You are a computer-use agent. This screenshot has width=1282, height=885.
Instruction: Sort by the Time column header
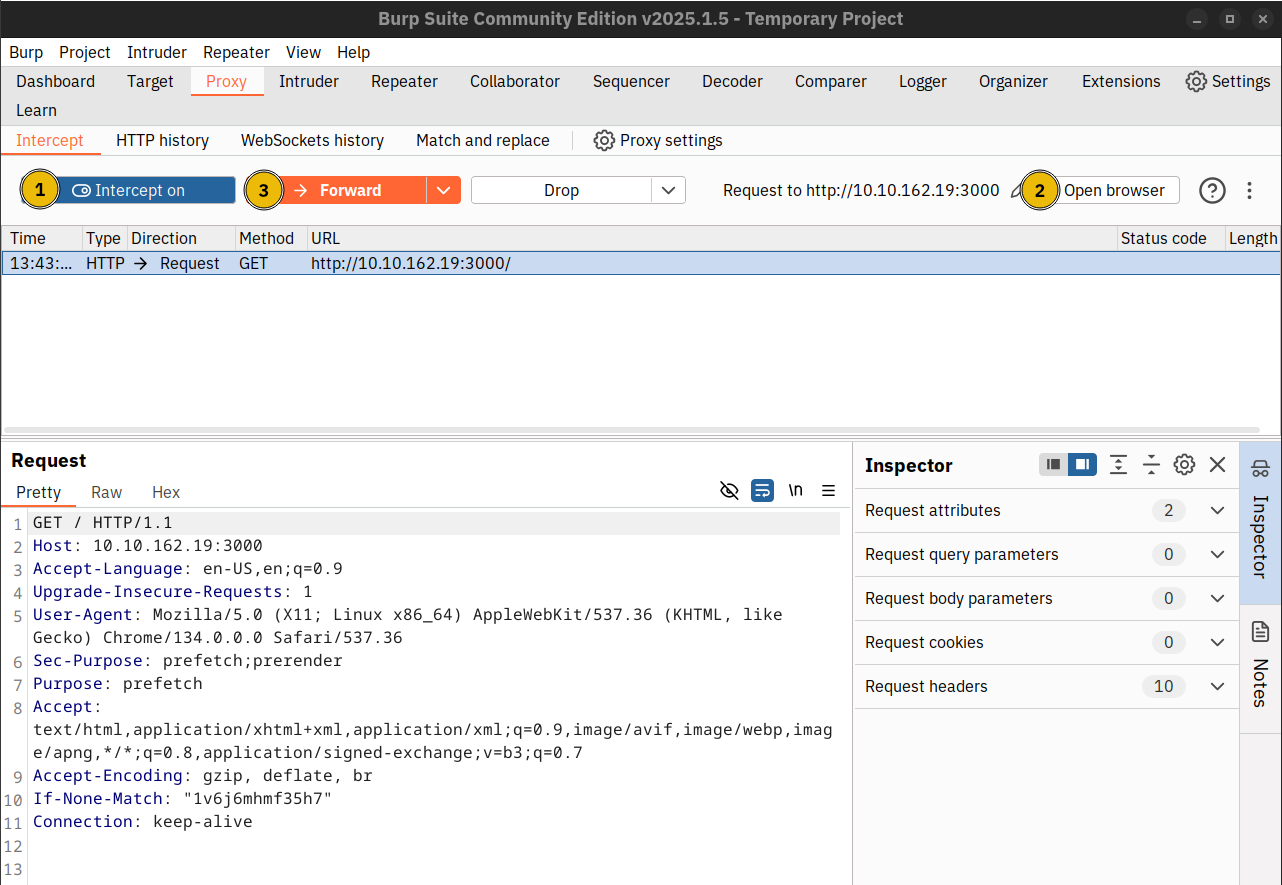pyautogui.click(x=42, y=238)
